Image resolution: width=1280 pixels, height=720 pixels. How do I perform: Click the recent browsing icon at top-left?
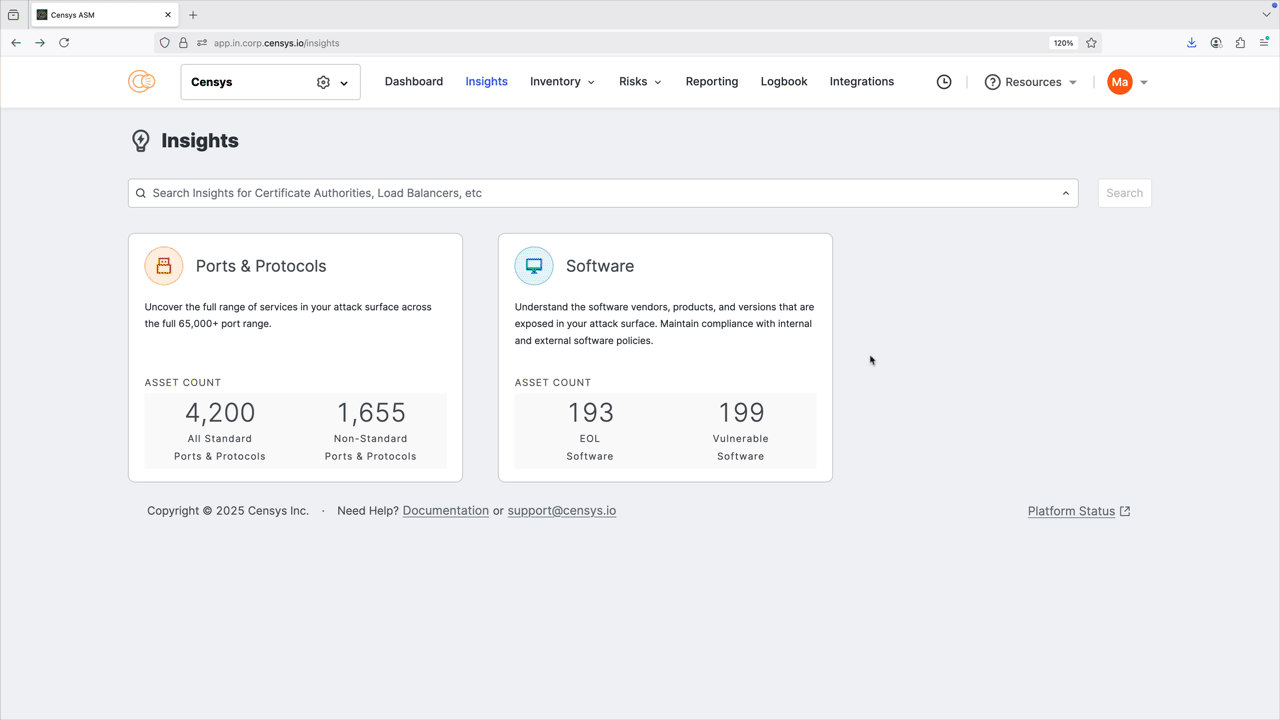(13, 15)
